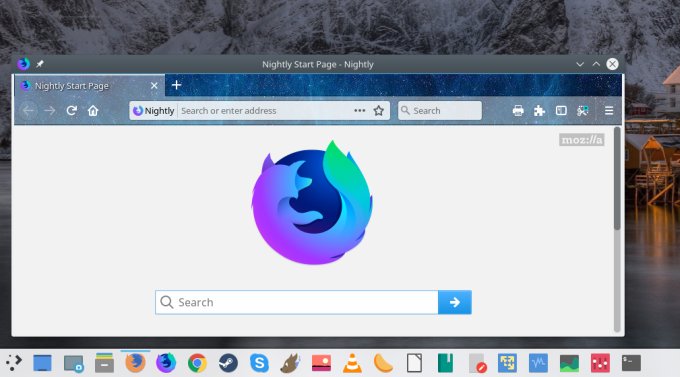
Task: Click the Nightly identity box in address bar
Action: (x=154, y=111)
